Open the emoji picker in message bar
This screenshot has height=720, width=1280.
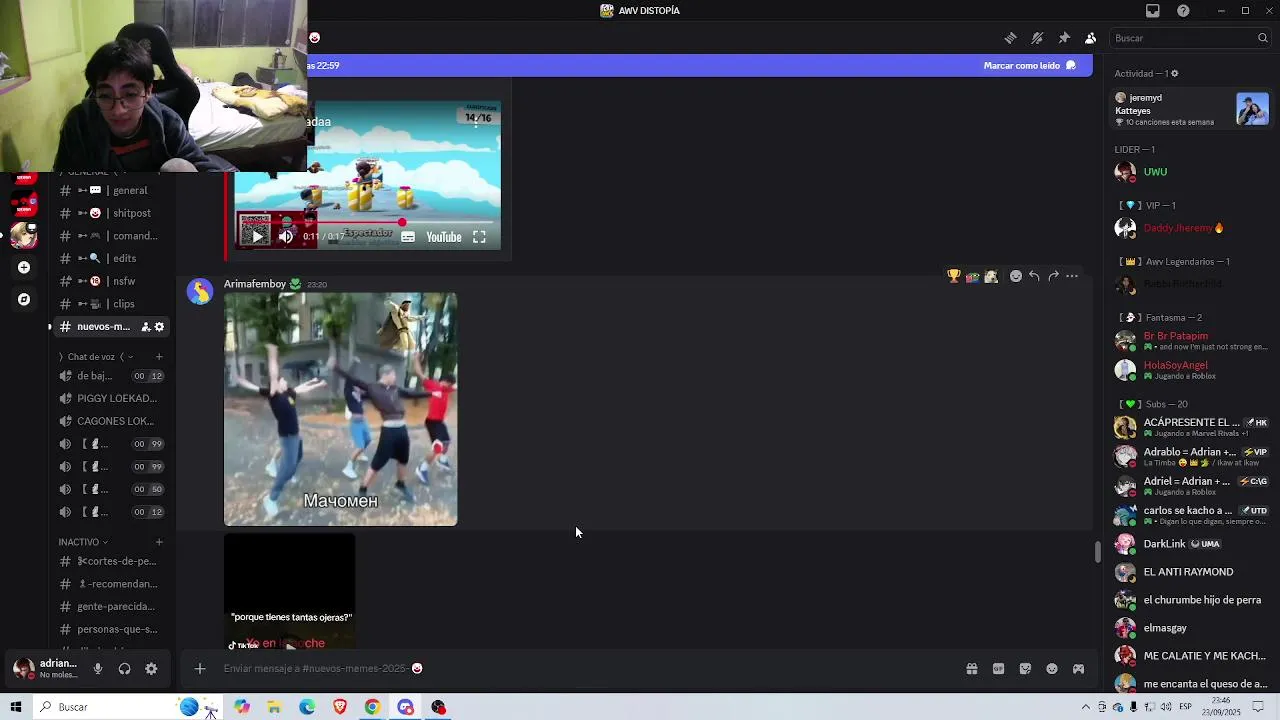pos(1052,669)
